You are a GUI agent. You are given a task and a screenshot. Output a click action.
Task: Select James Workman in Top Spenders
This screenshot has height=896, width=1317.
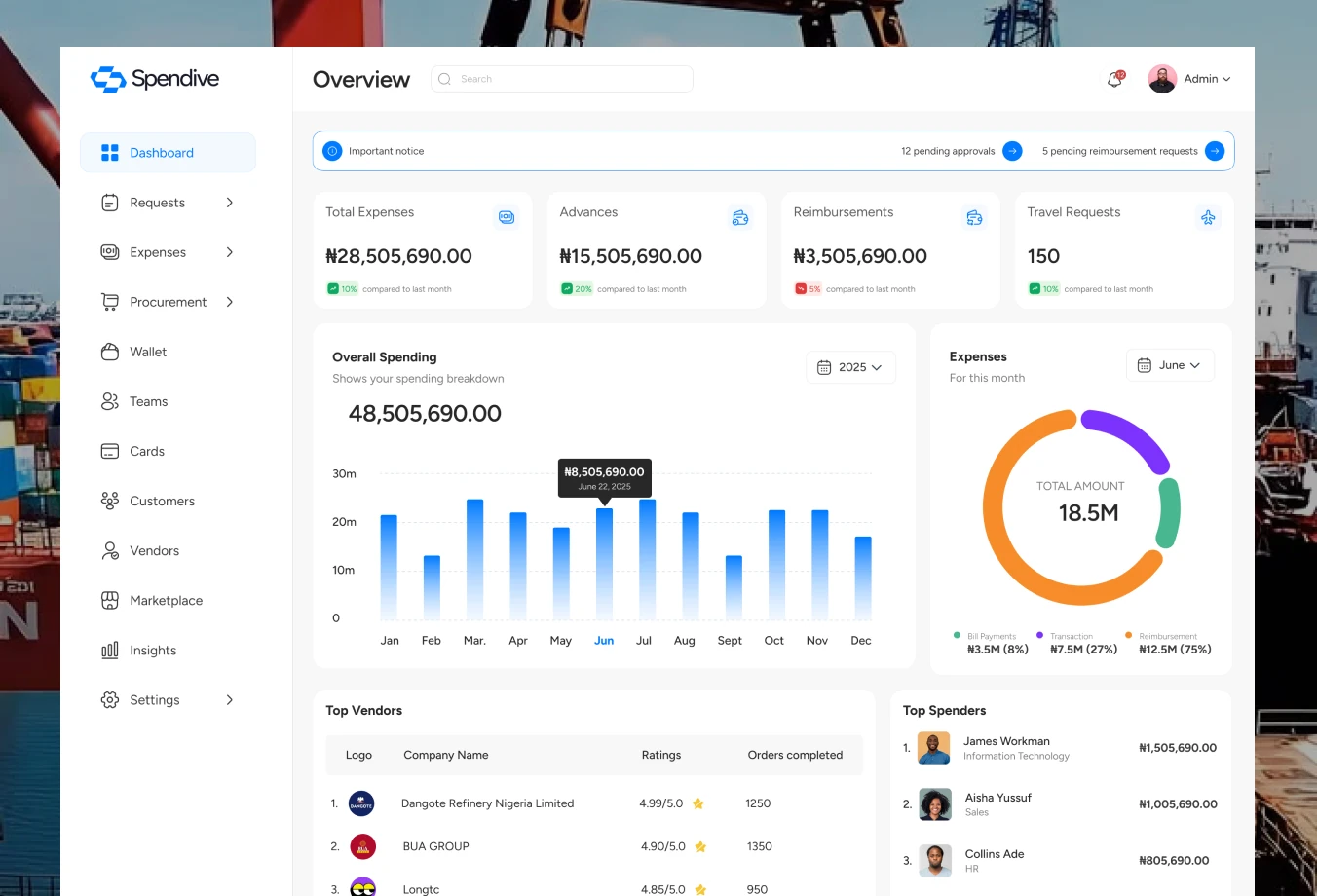coord(1006,741)
